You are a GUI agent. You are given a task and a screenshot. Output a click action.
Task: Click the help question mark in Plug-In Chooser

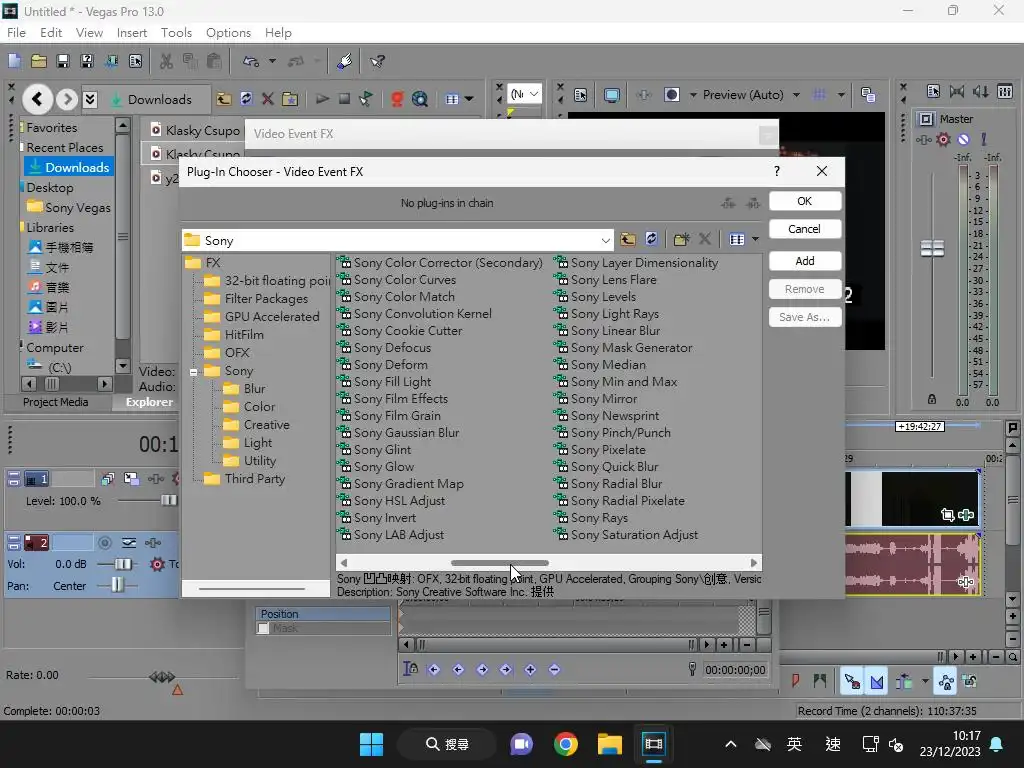click(x=776, y=171)
